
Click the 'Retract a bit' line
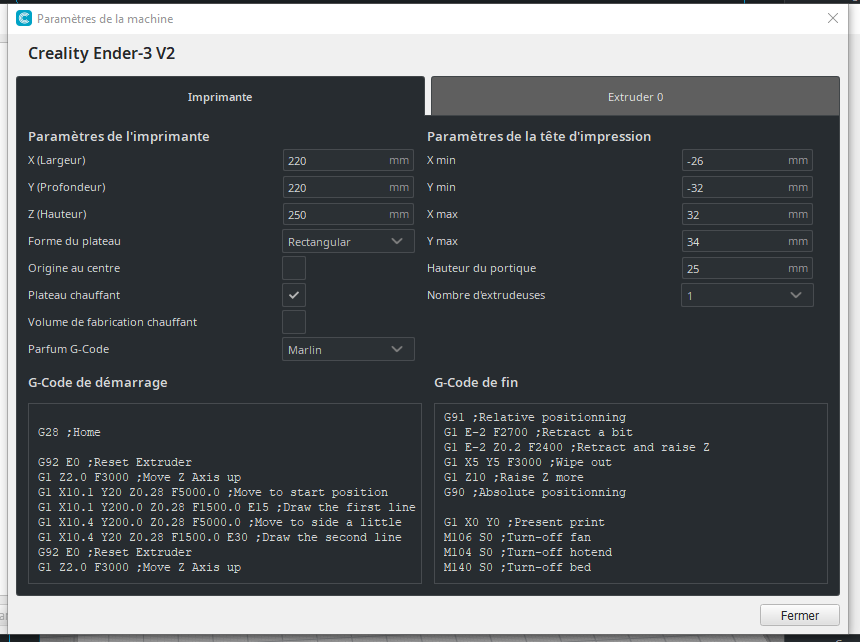(538, 432)
